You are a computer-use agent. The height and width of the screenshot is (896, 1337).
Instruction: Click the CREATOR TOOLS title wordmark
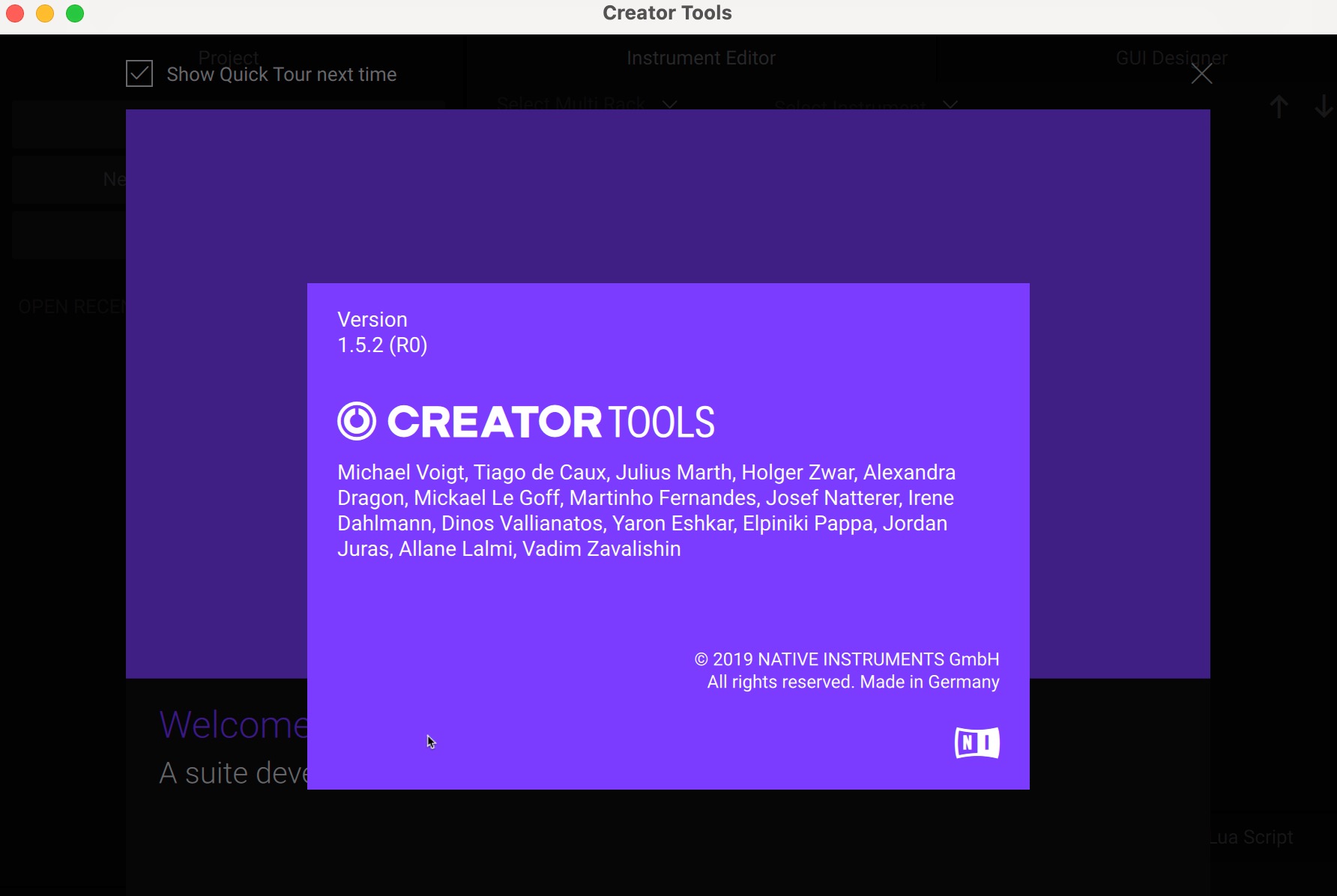coord(551,422)
